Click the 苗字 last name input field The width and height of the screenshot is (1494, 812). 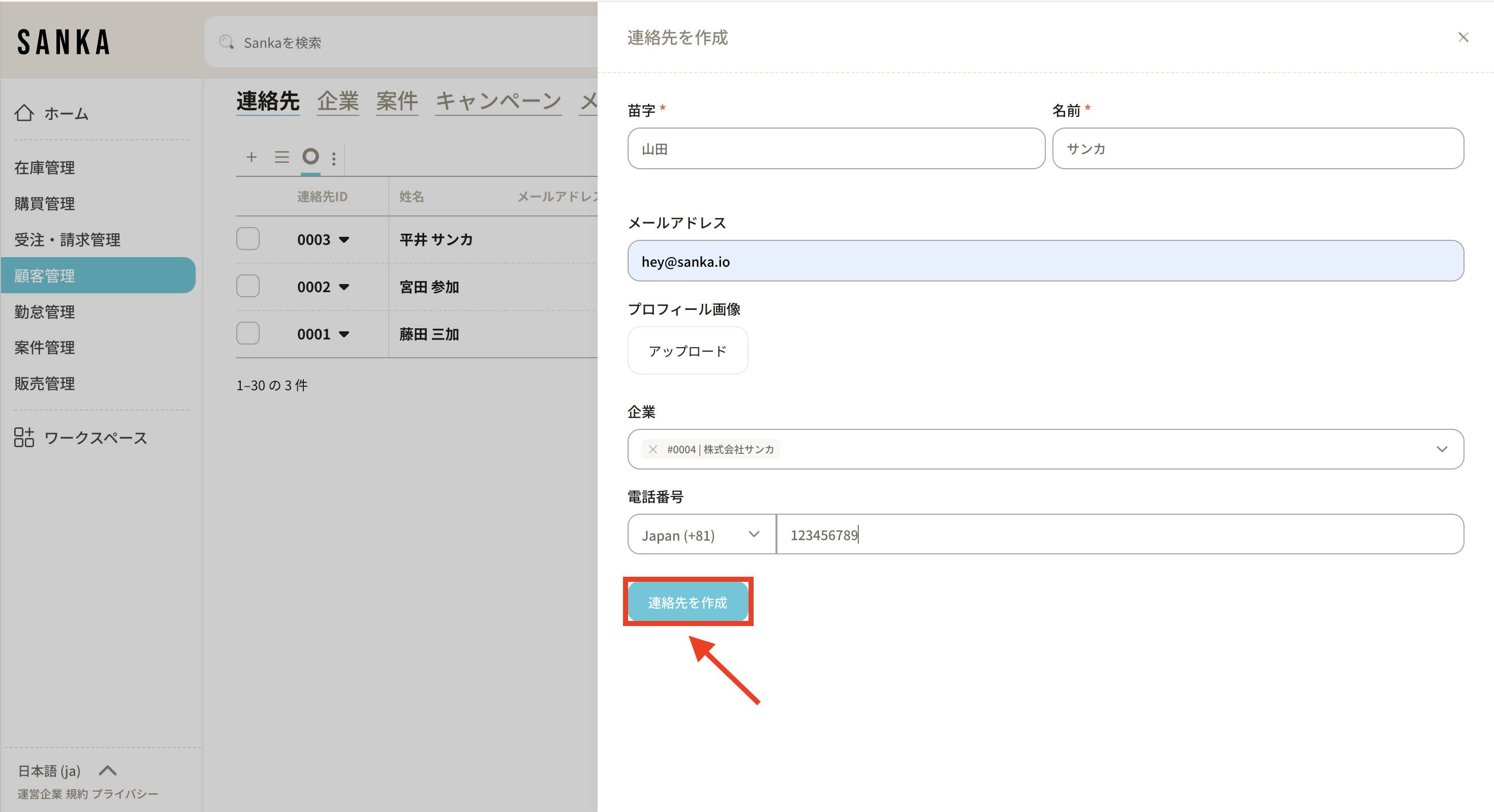(836, 149)
